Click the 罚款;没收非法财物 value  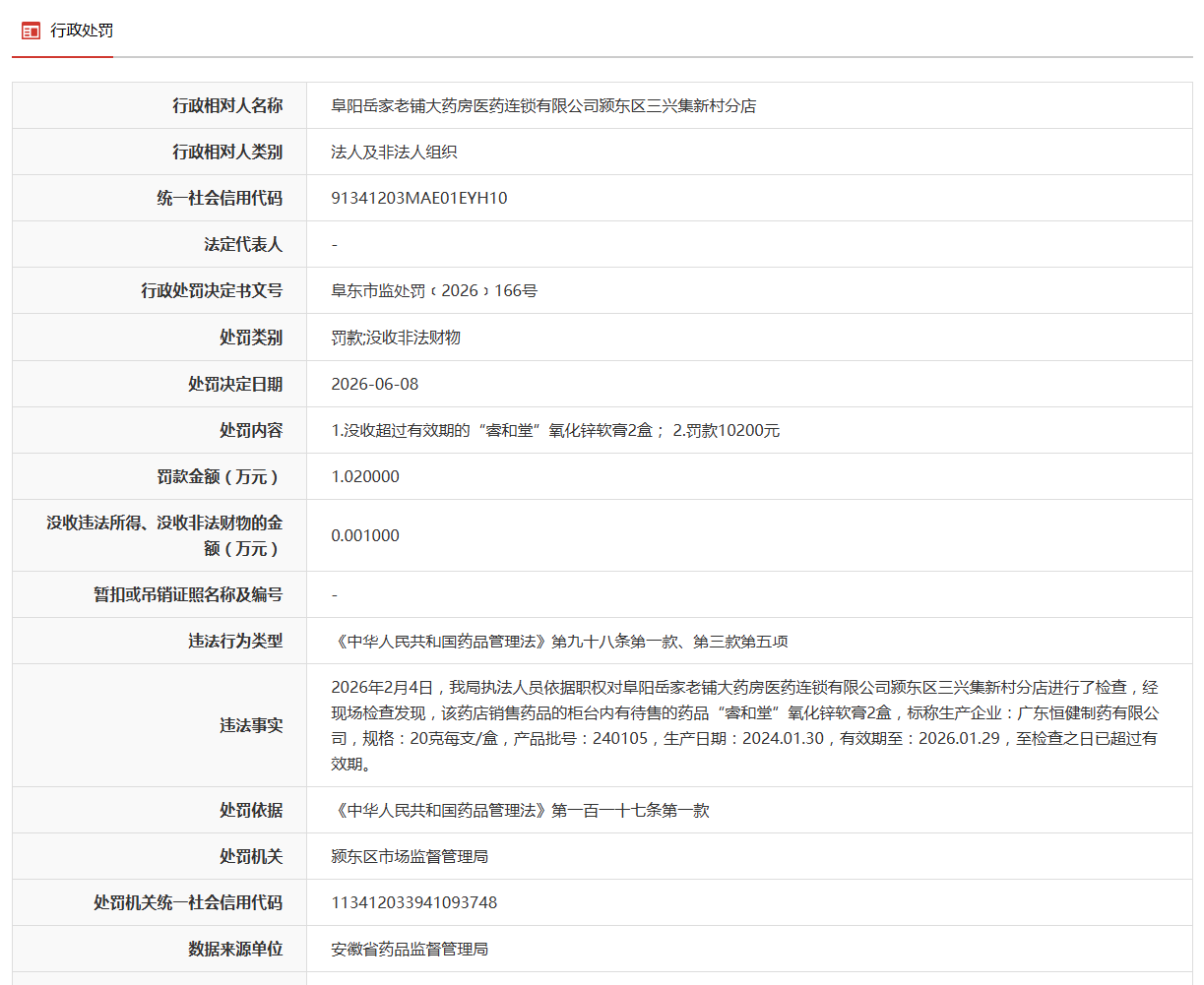(x=396, y=338)
